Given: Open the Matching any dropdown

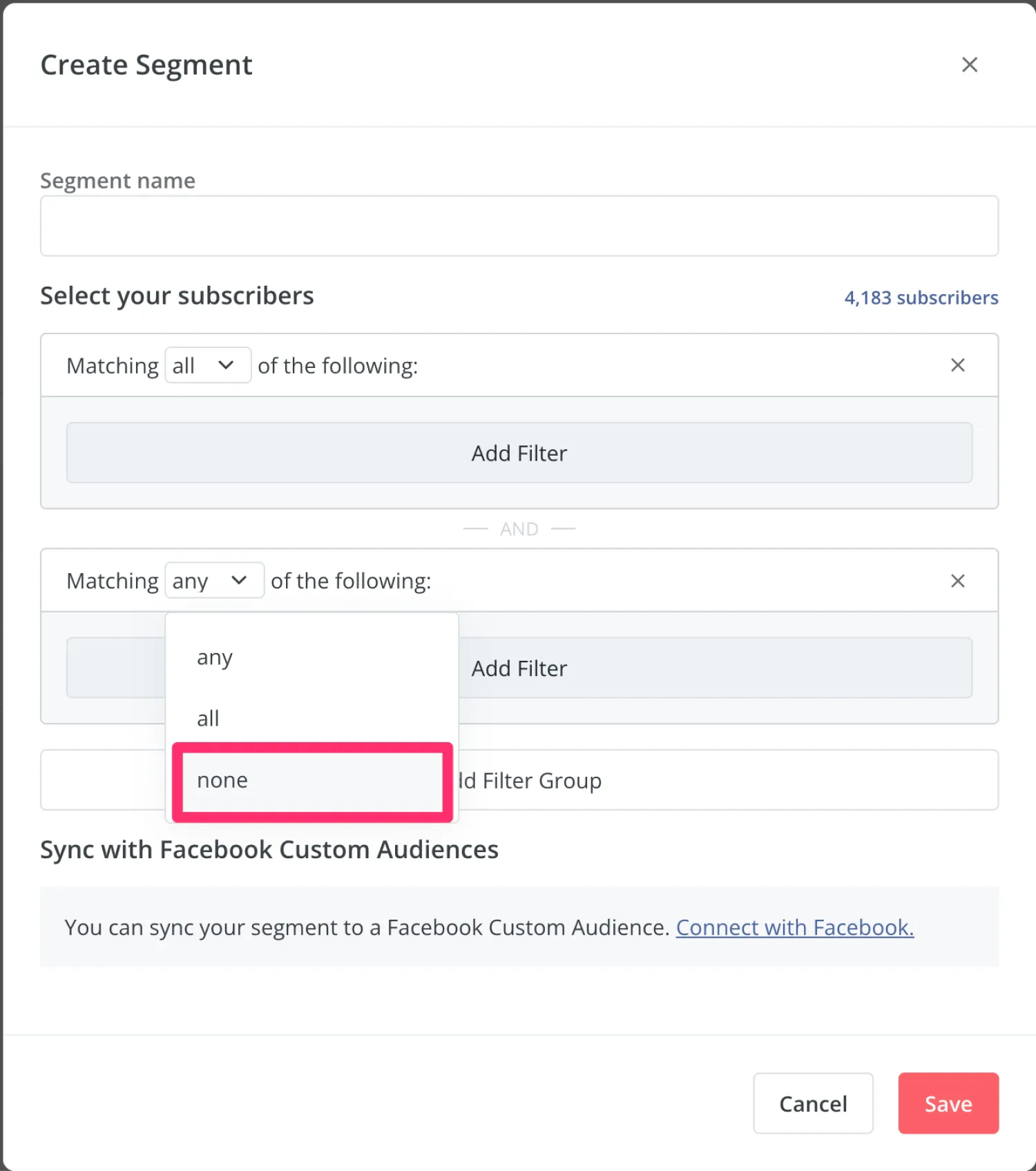Looking at the screenshot, I should (214, 581).
